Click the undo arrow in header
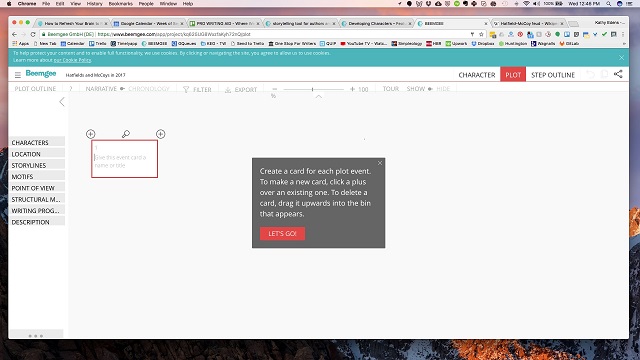The width and height of the screenshot is (640, 360). [x=590, y=74]
